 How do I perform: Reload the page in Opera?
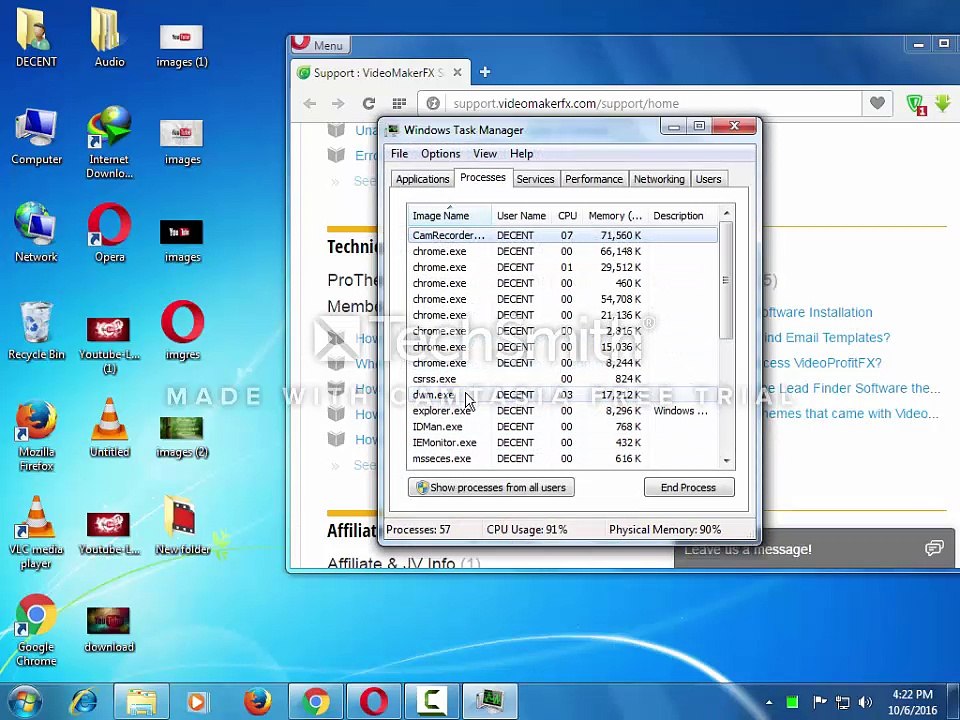[x=368, y=103]
